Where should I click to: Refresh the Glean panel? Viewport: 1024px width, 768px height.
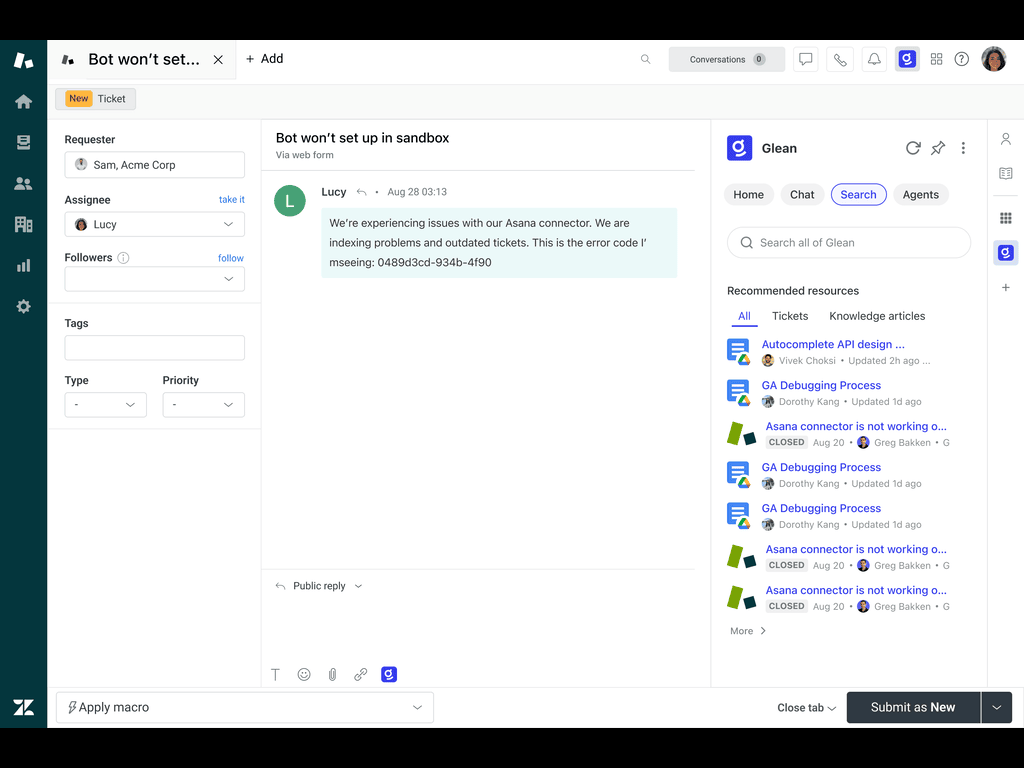point(913,148)
